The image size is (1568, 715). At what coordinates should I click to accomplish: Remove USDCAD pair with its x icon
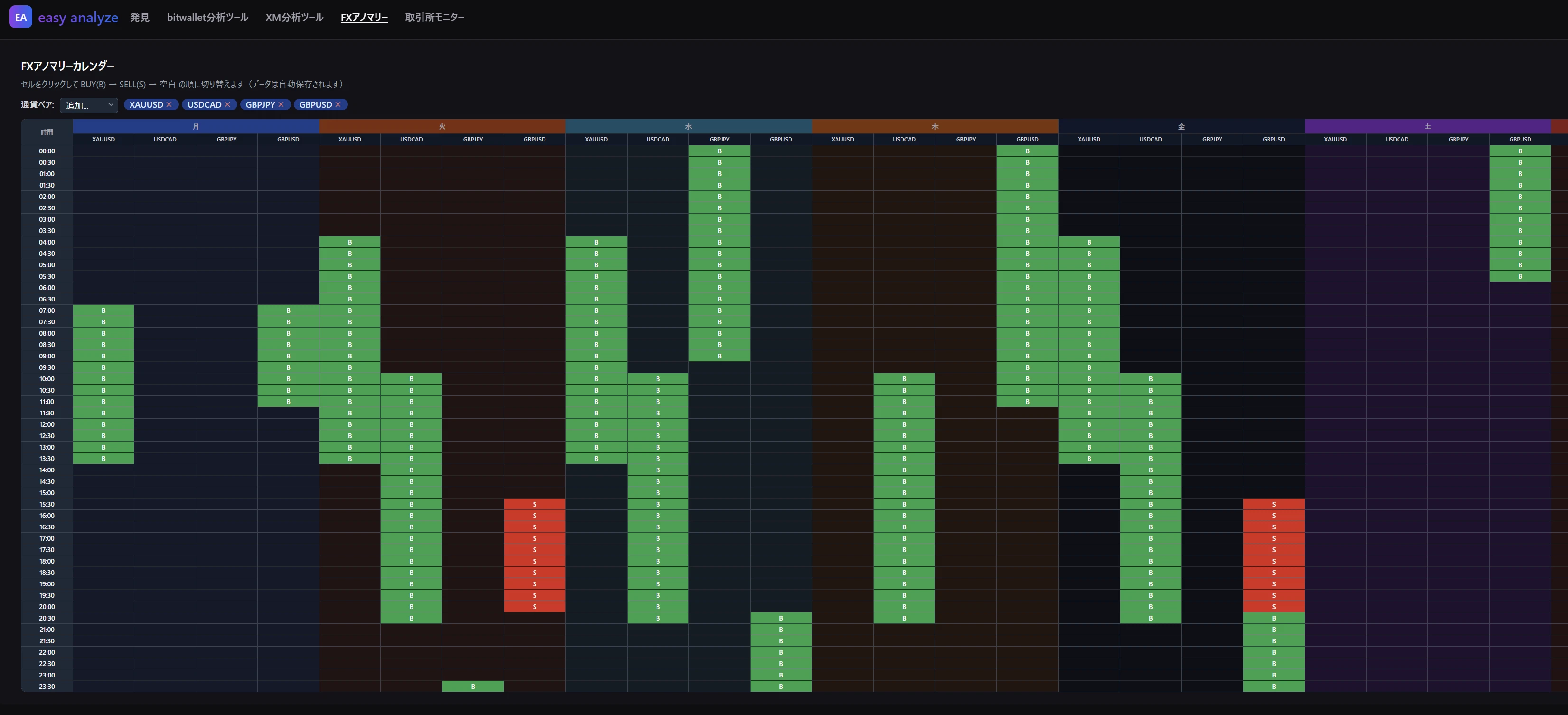tap(228, 104)
